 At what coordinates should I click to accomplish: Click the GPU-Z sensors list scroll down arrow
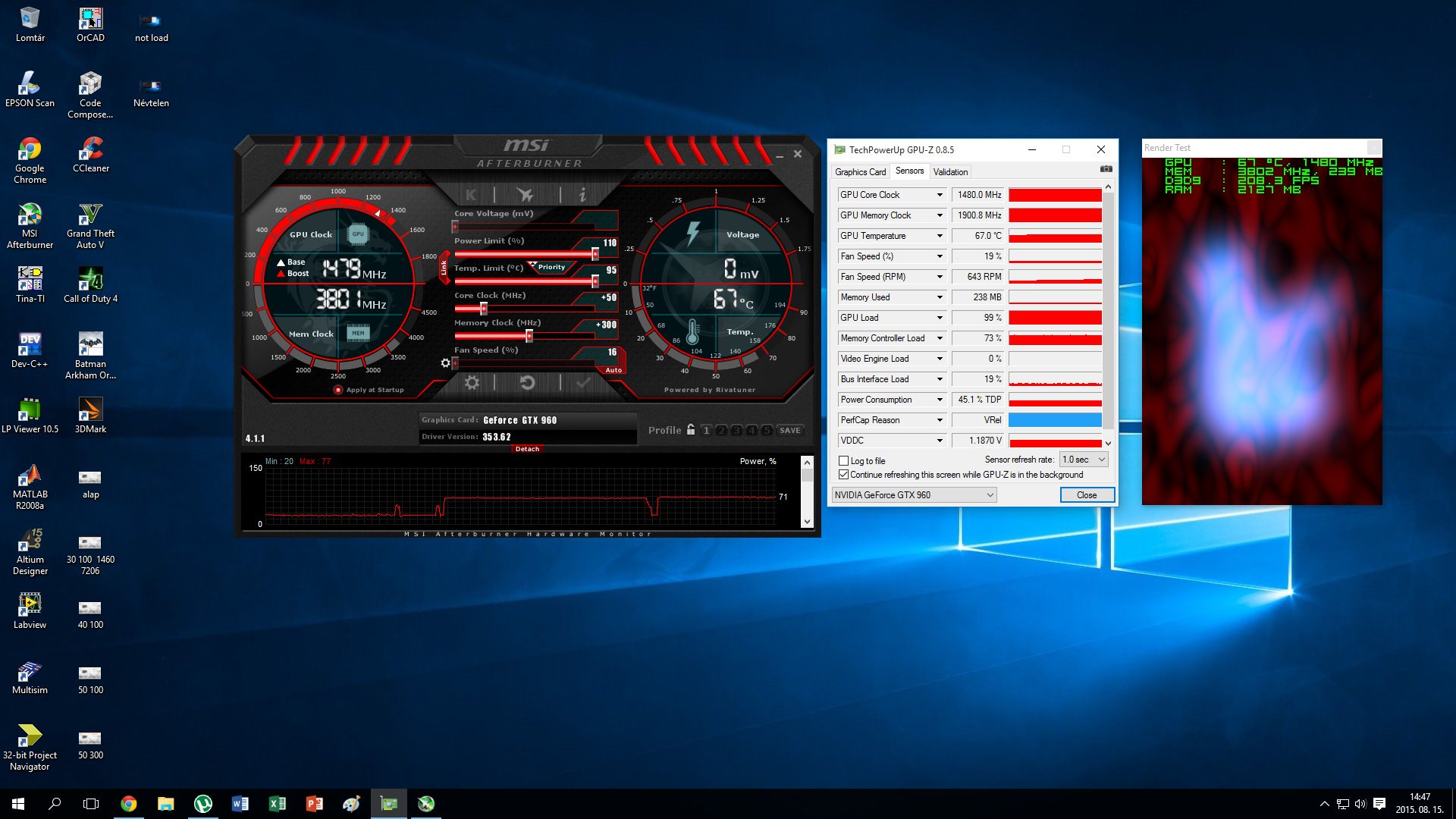click(x=1108, y=444)
